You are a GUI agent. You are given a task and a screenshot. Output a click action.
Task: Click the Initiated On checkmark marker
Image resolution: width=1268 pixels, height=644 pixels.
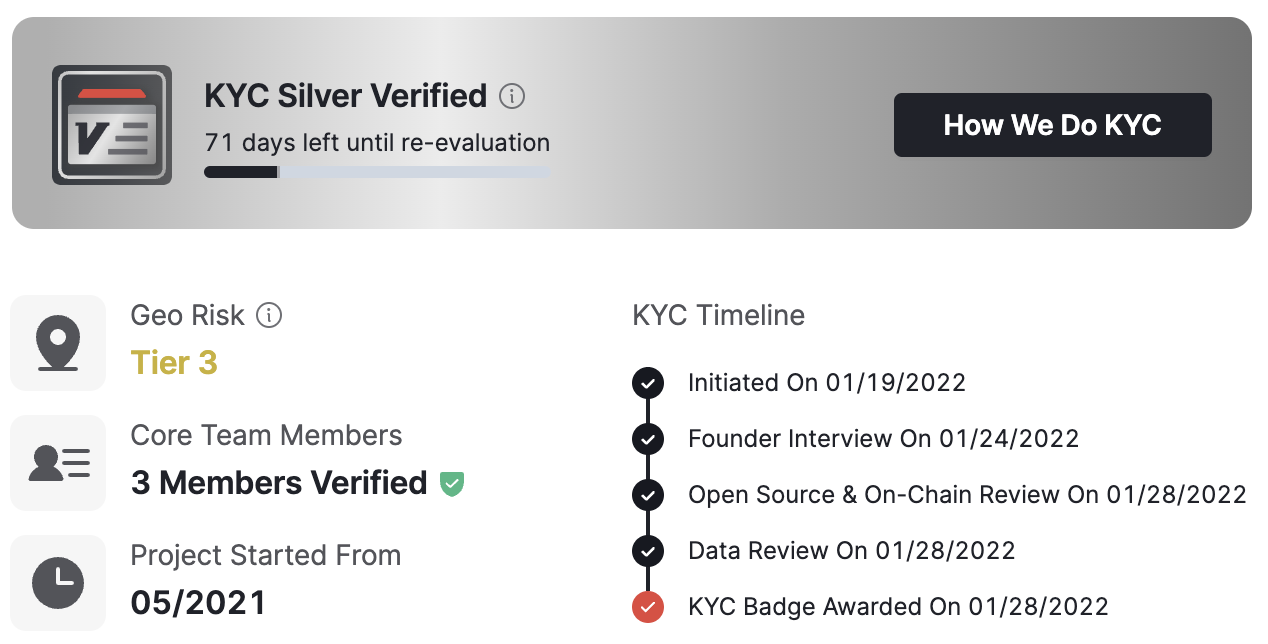coord(648,383)
